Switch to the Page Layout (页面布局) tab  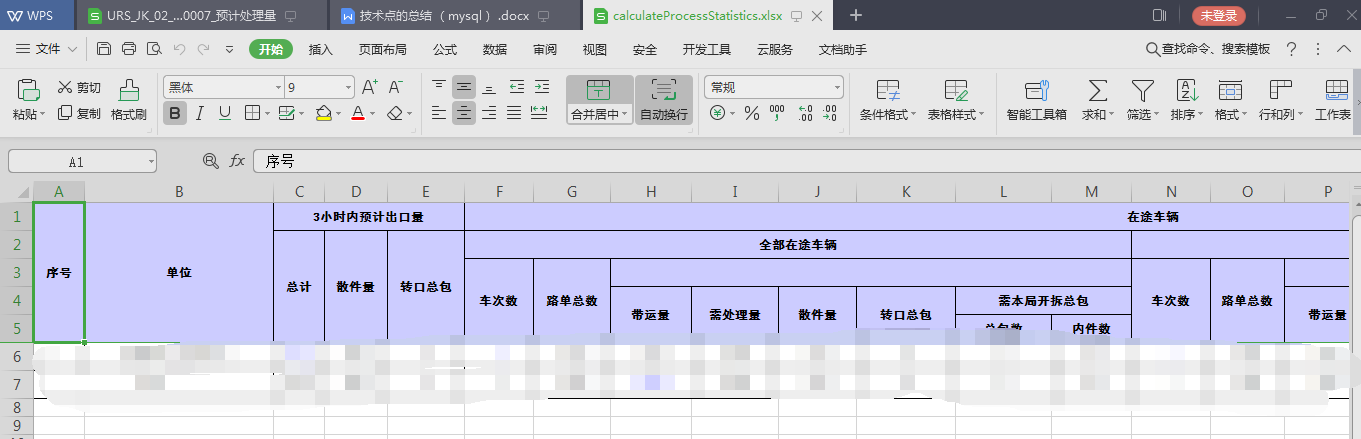tap(383, 49)
